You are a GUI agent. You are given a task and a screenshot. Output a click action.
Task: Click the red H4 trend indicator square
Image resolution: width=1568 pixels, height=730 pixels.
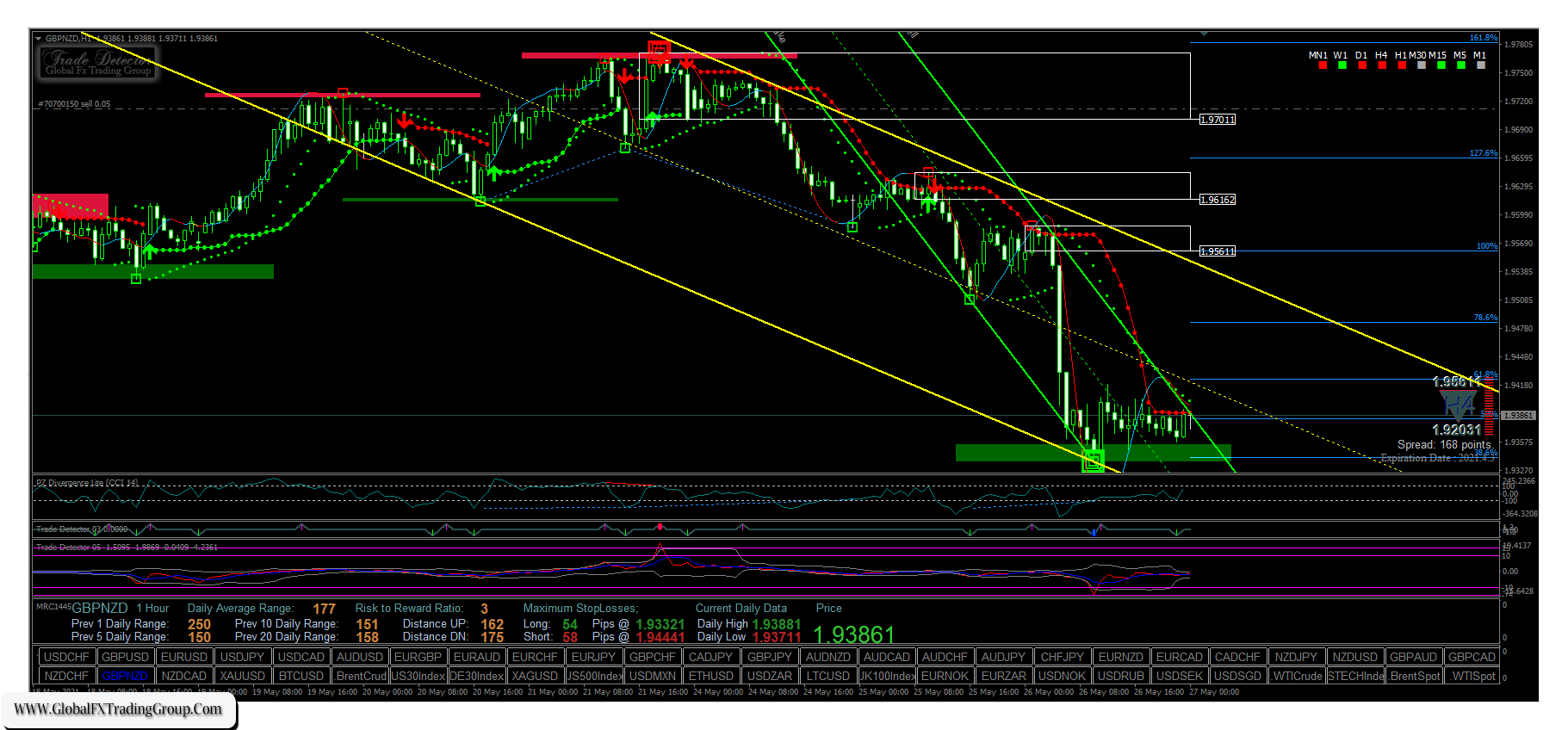pos(1382,65)
